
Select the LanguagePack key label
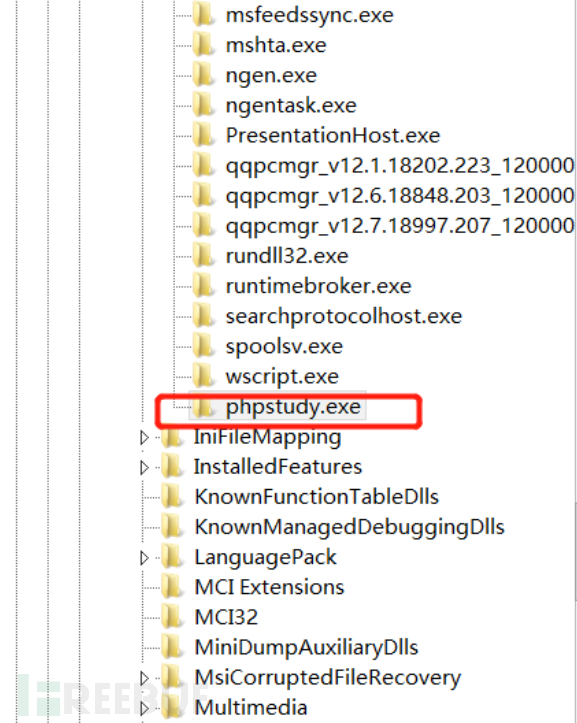pyautogui.click(x=266, y=557)
